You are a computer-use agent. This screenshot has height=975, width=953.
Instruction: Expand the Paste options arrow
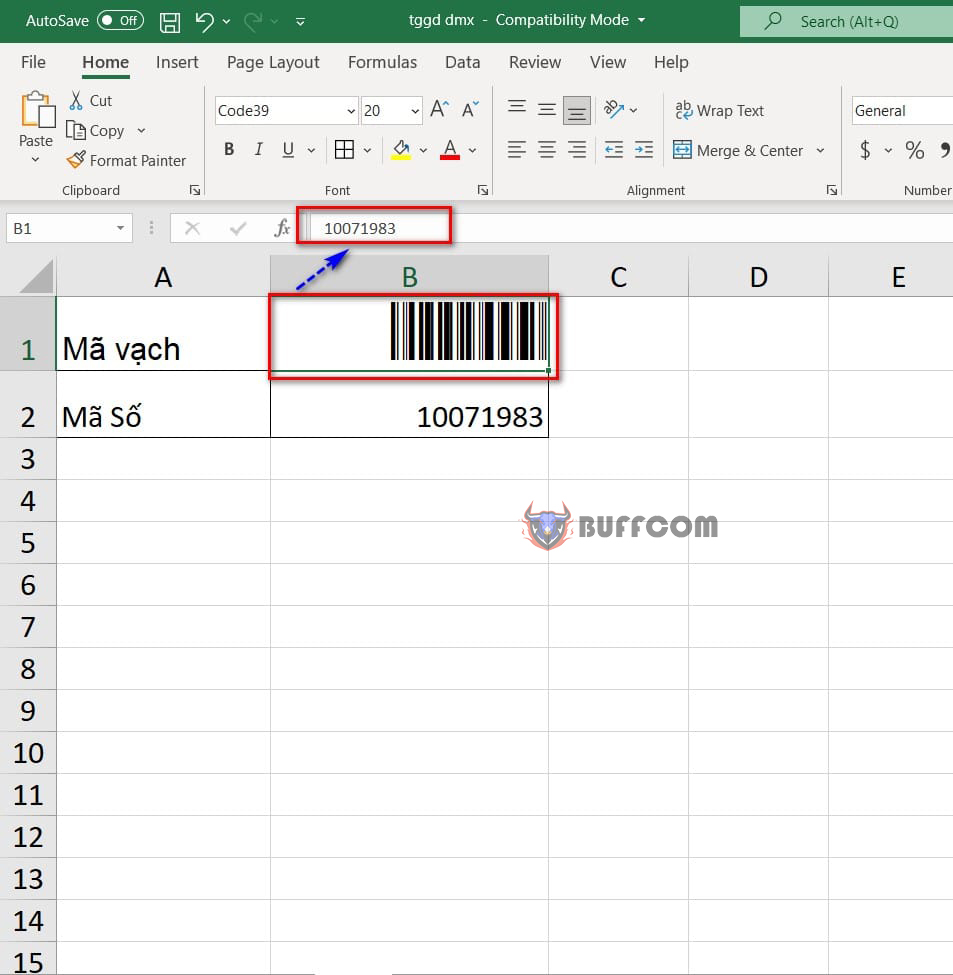point(35,160)
